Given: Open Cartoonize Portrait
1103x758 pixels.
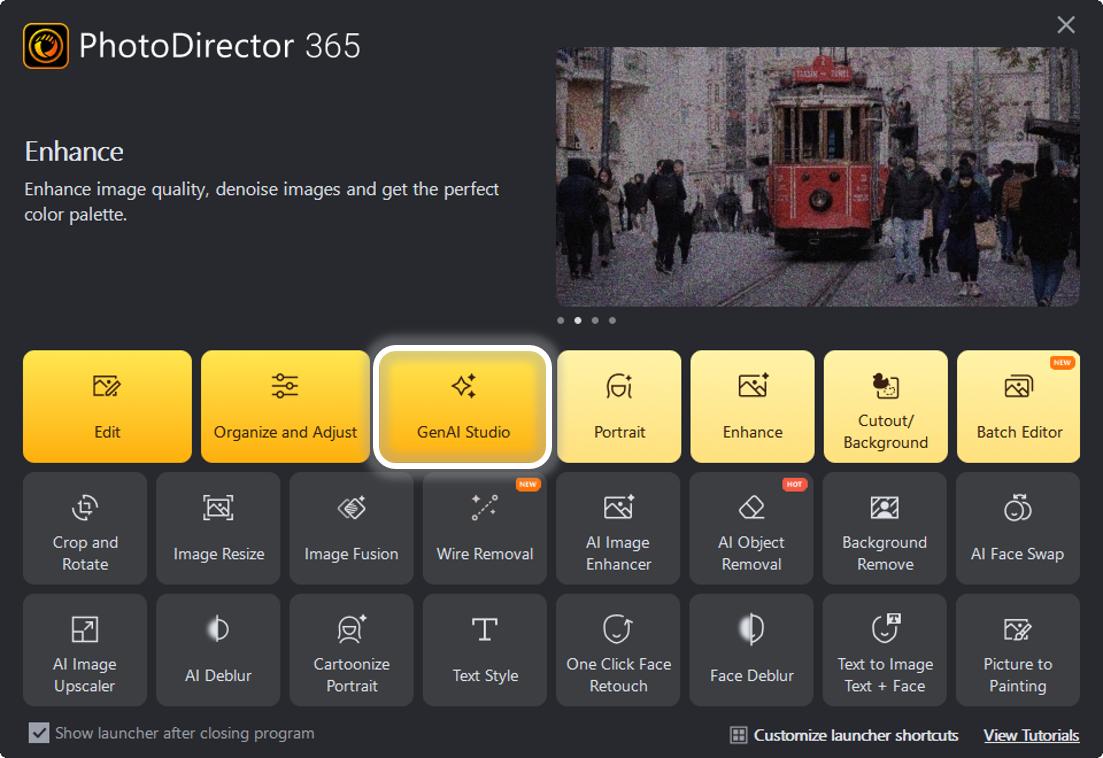Looking at the screenshot, I should coord(351,650).
